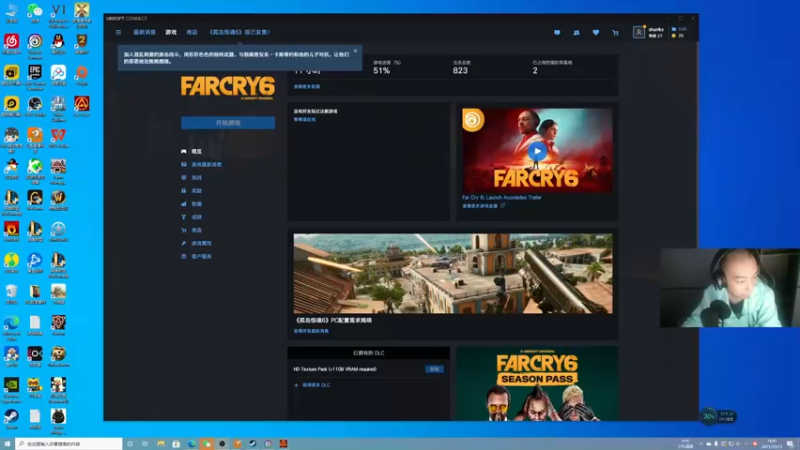Click the 51% game progress stat
Screen dimensions: 800x450
pos(382,70)
